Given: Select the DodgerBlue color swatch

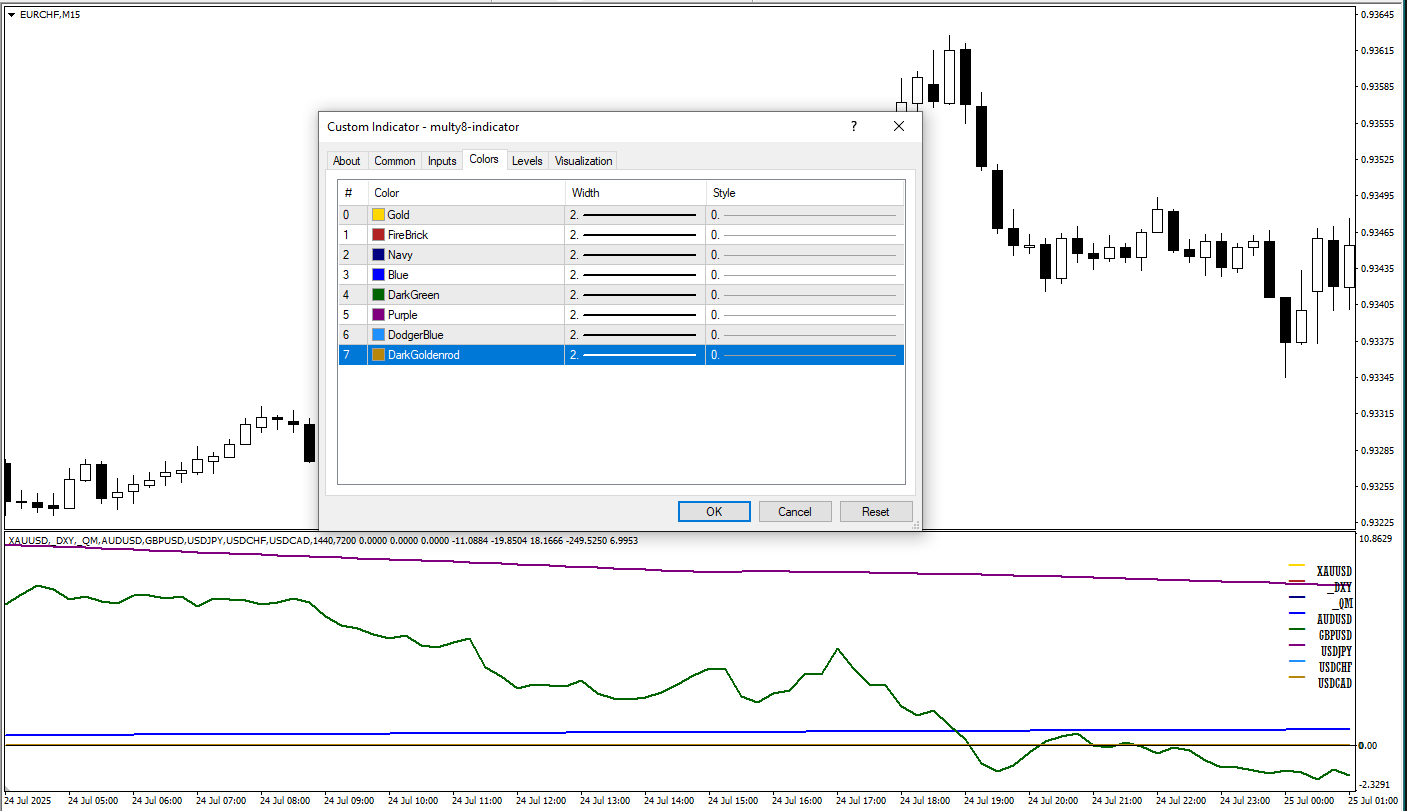Looking at the screenshot, I should click(378, 335).
